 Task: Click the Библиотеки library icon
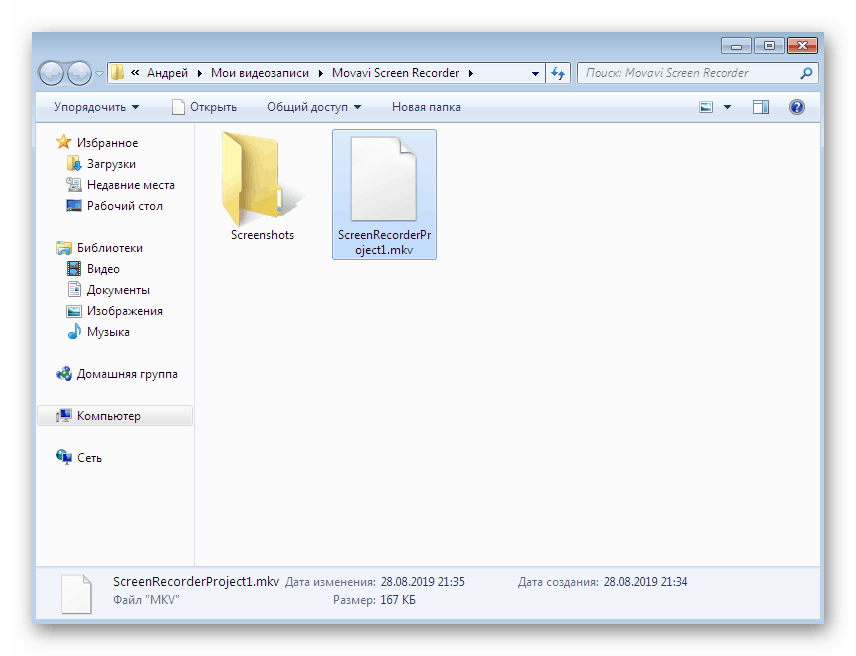[x=64, y=248]
